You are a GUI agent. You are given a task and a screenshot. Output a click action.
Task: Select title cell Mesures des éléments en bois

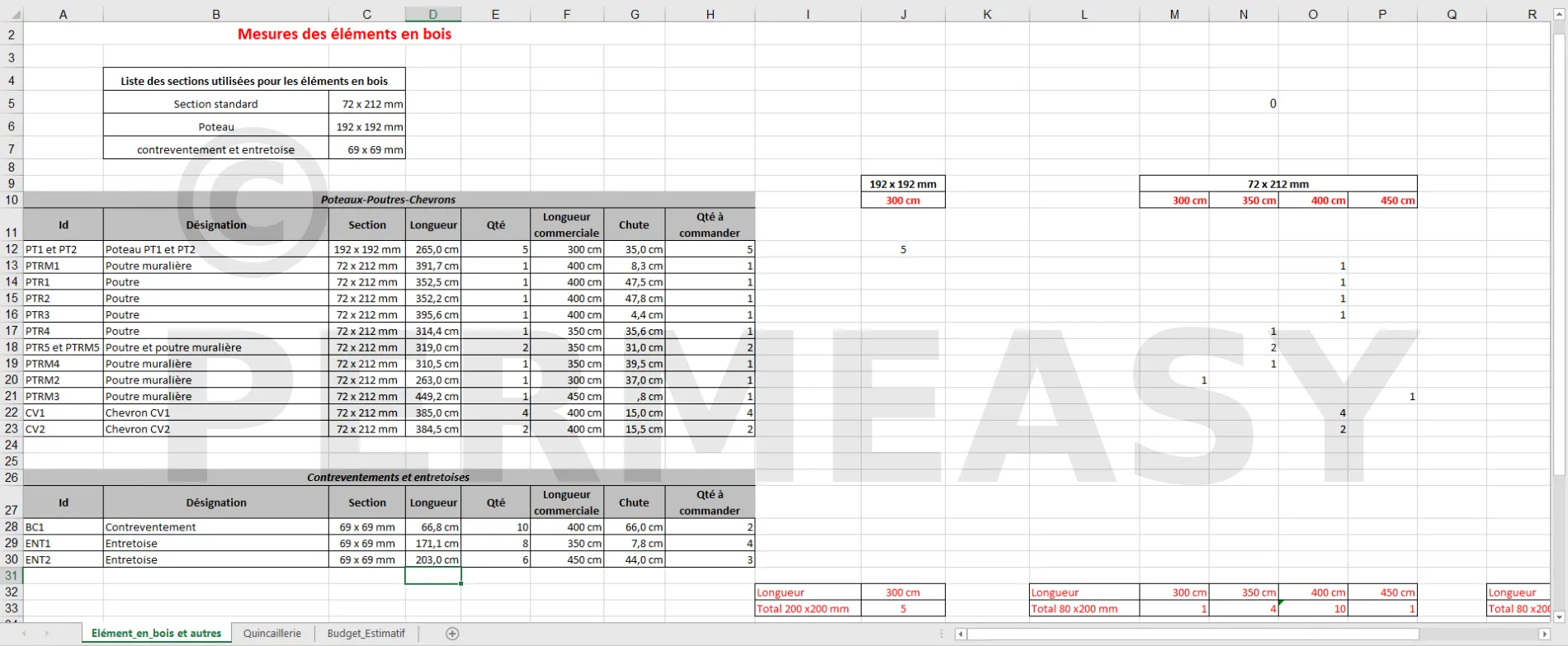point(344,34)
